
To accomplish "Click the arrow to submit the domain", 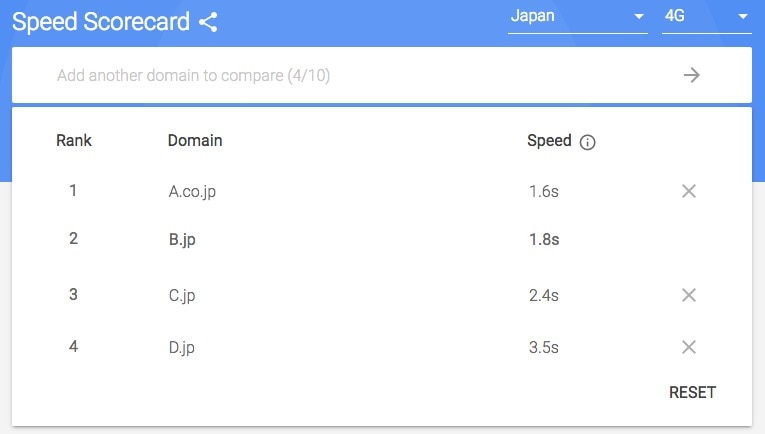I will [691, 75].
